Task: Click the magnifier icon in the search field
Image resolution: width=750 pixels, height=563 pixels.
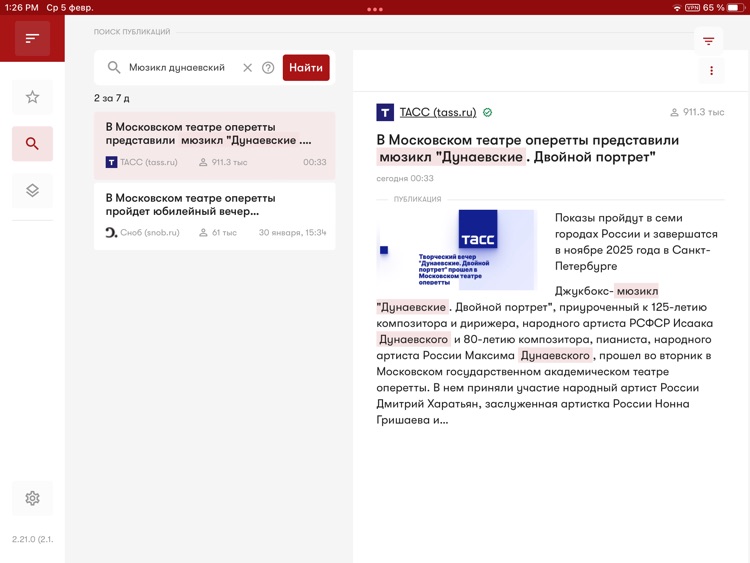Action: click(x=113, y=67)
